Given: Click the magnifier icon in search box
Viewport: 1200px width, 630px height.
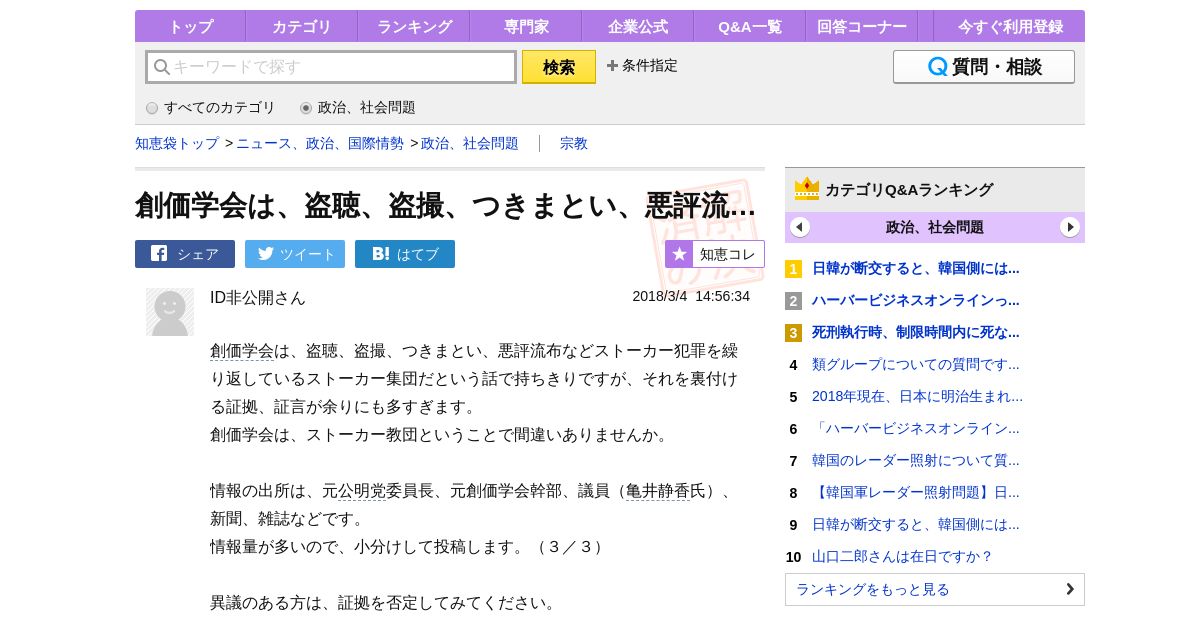Looking at the screenshot, I should [x=161, y=67].
